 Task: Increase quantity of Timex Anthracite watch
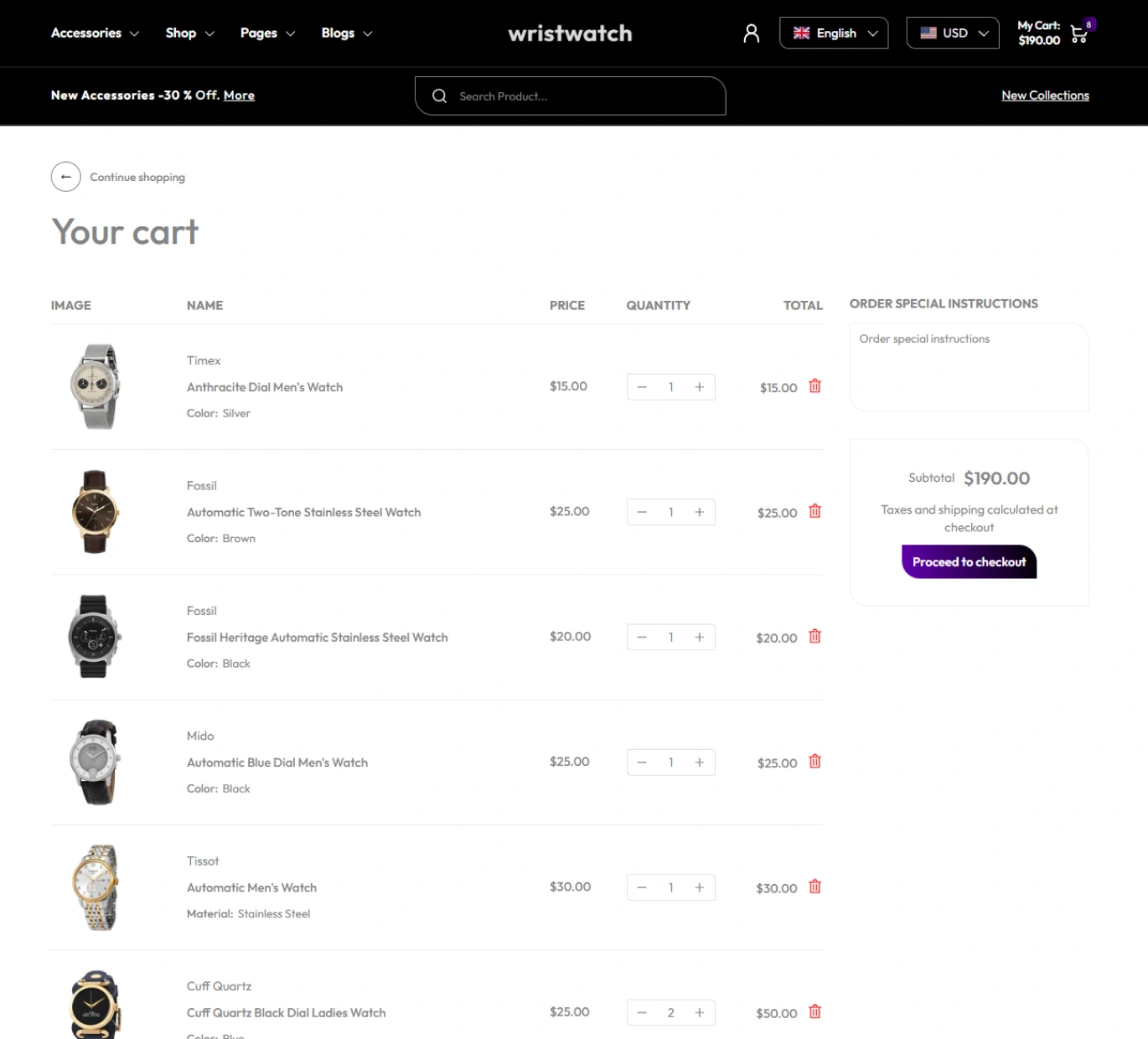pos(699,387)
